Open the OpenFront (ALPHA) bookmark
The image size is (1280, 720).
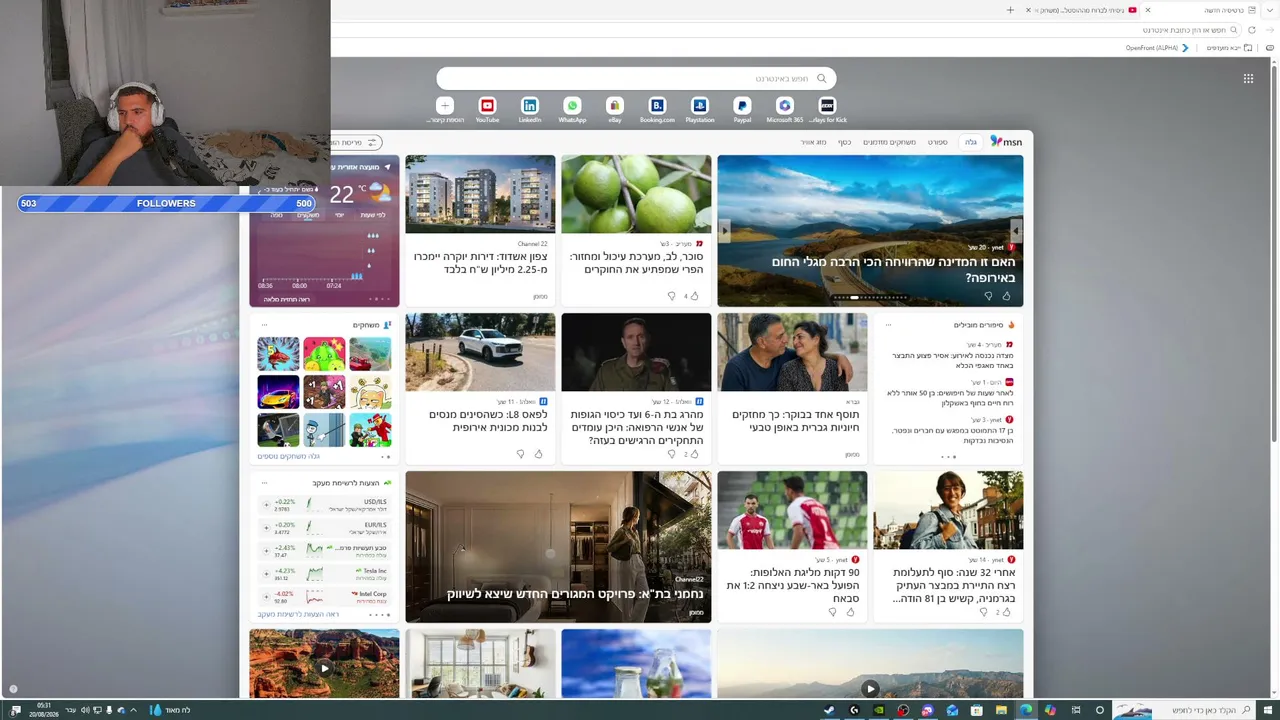pyautogui.click(x=1157, y=48)
